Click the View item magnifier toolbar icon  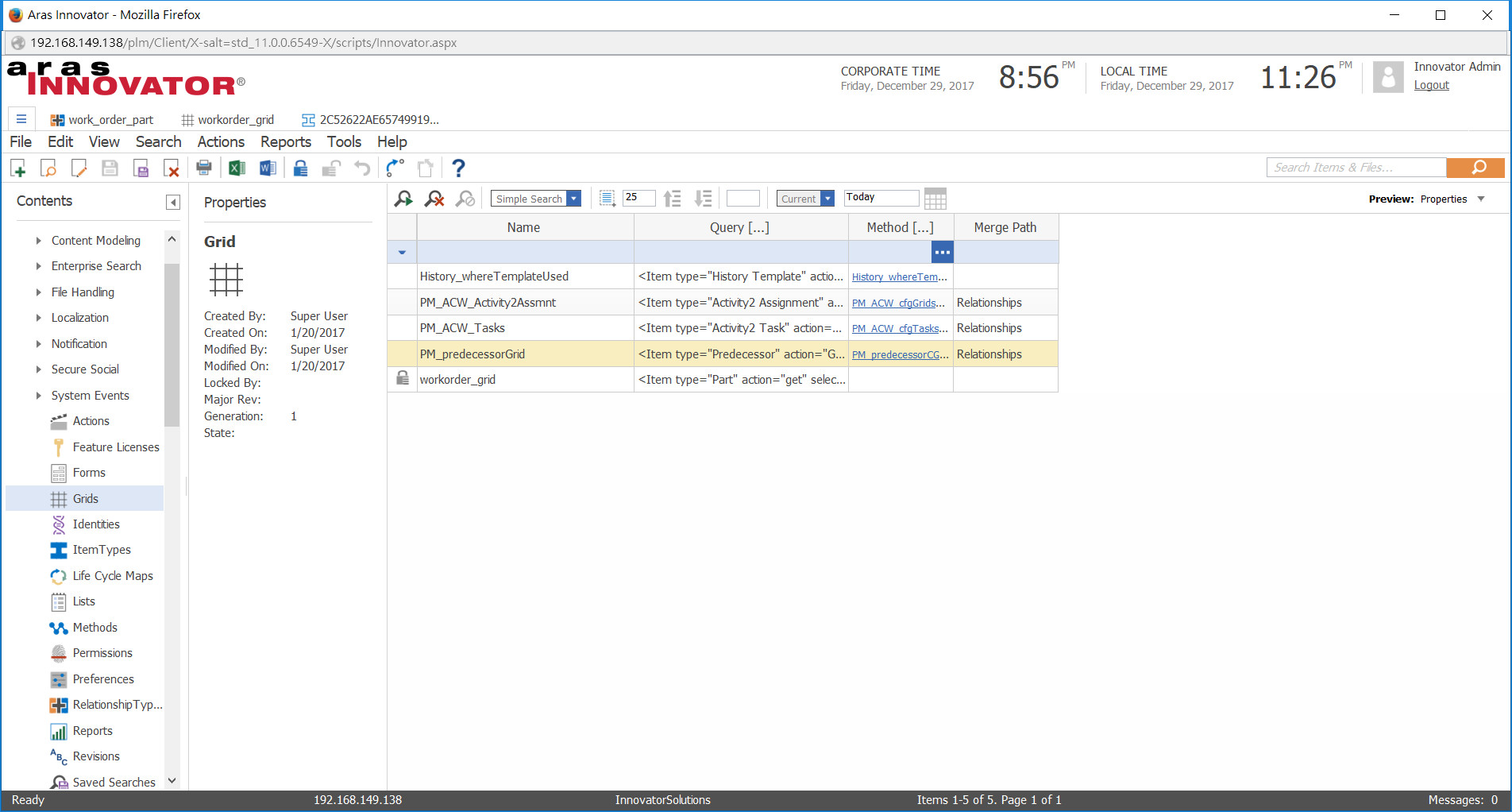click(x=48, y=168)
